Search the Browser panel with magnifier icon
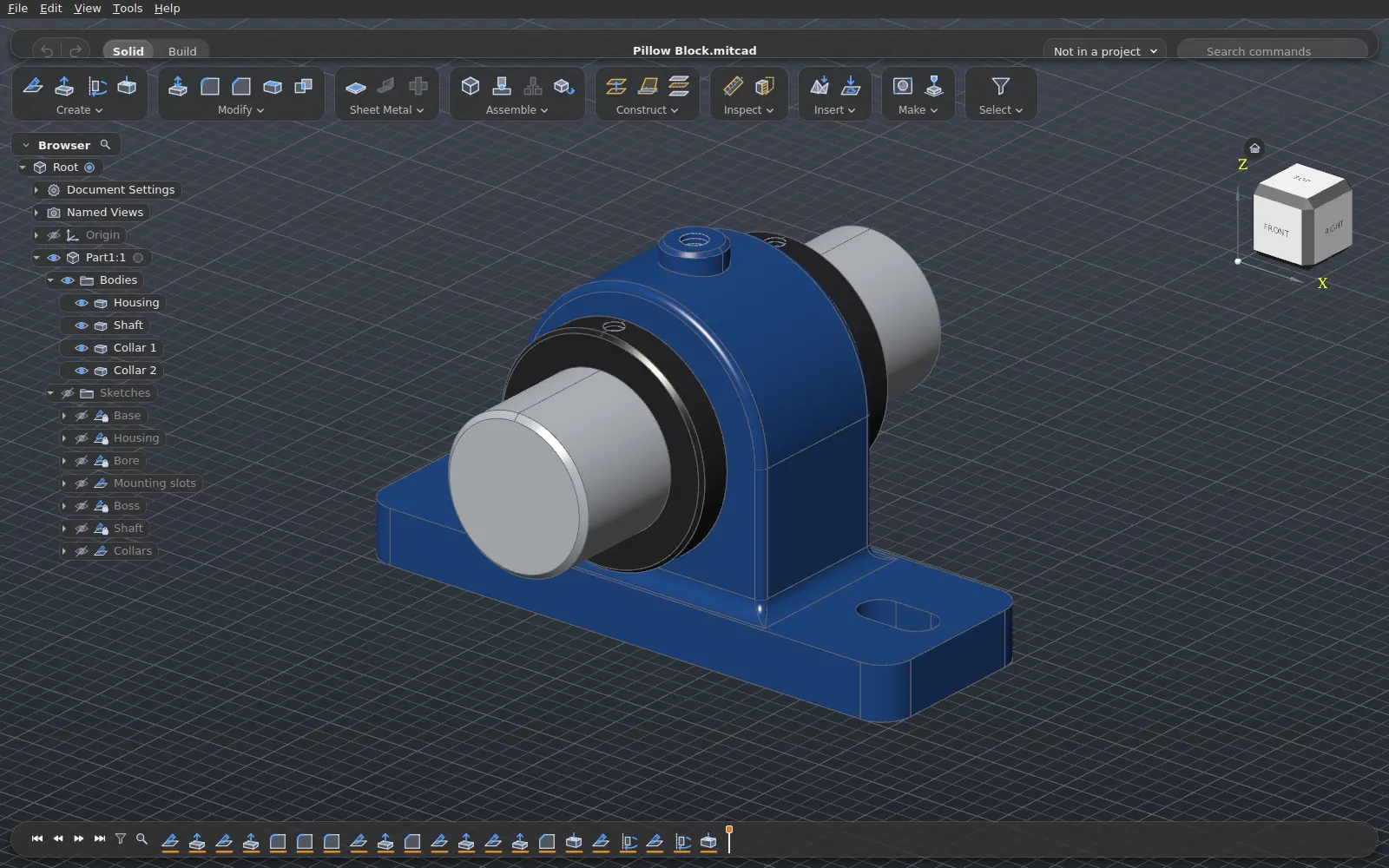The width and height of the screenshot is (1389, 868). (105, 145)
